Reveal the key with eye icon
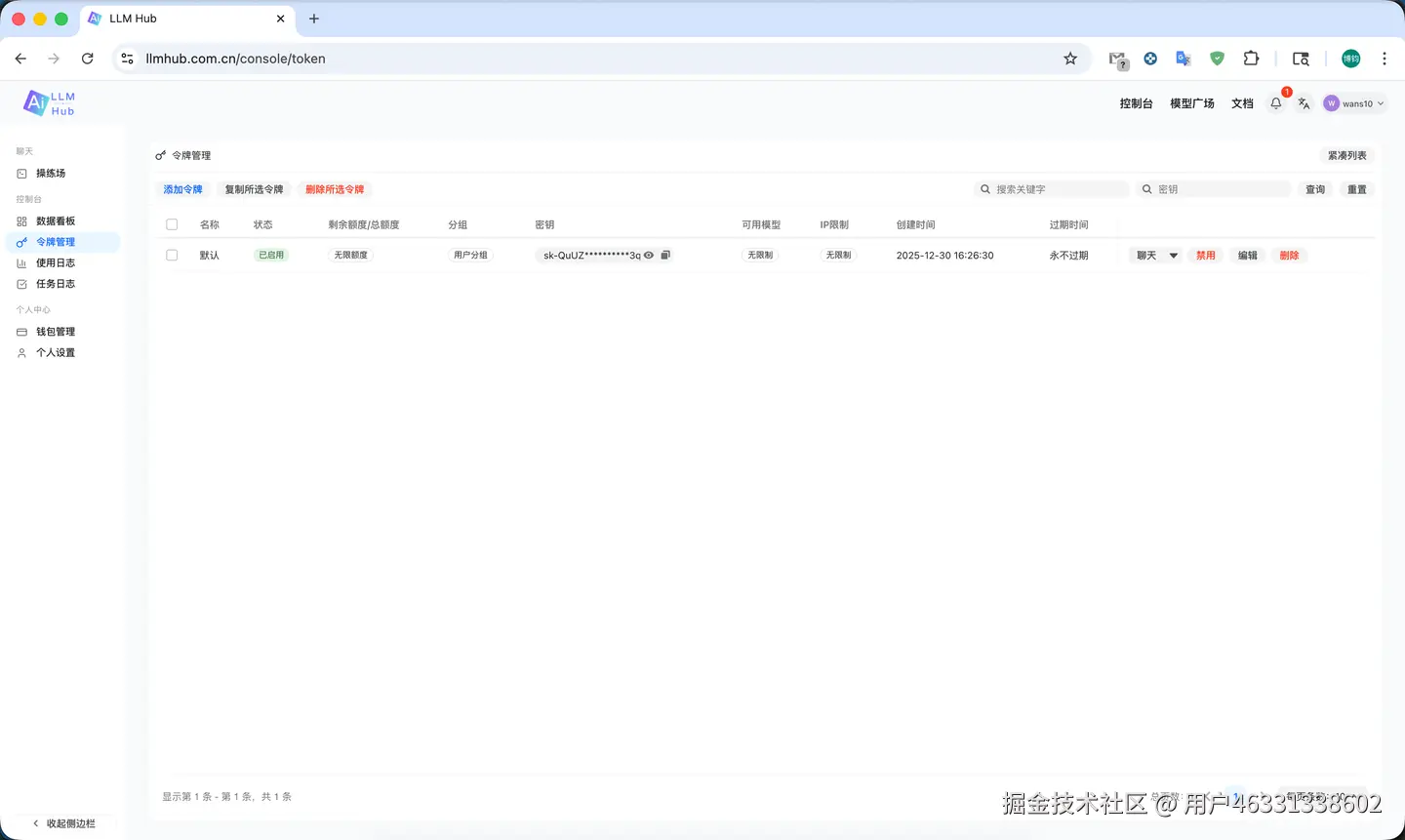 649,256
